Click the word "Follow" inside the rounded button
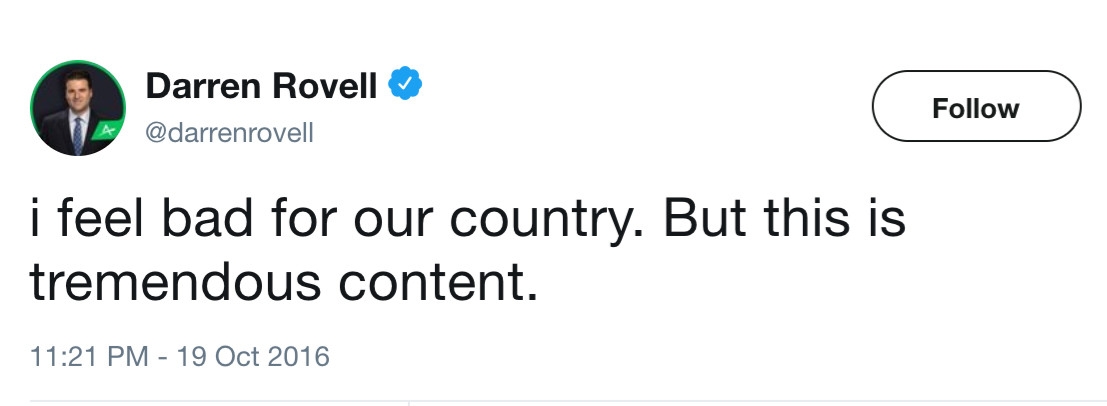The width and height of the screenshot is (1107, 406). [975, 107]
